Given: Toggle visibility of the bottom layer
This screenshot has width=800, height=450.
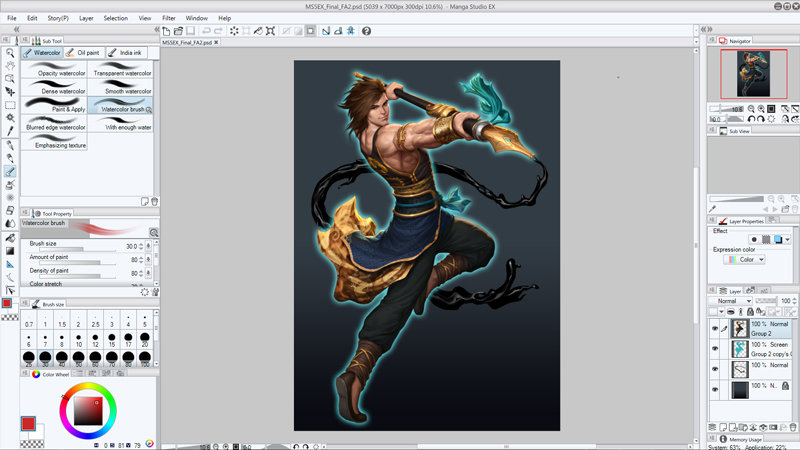Looking at the screenshot, I should pyautogui.click(x=715, y=389).
